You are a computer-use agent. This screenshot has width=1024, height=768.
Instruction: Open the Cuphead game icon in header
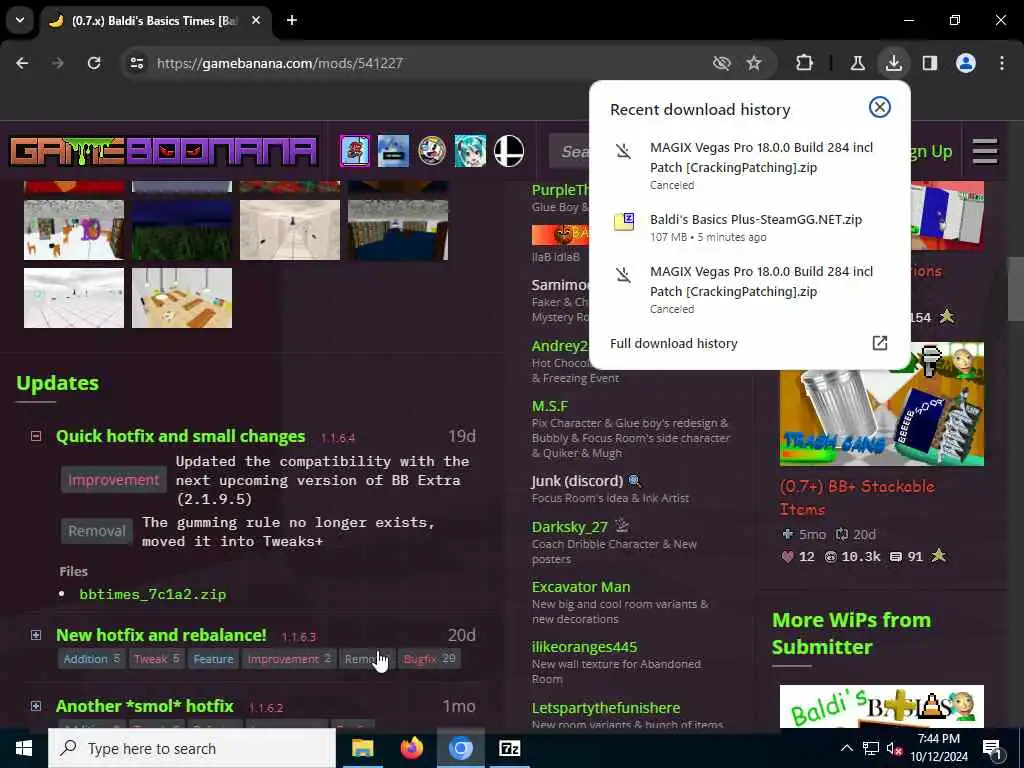(432, 151)
